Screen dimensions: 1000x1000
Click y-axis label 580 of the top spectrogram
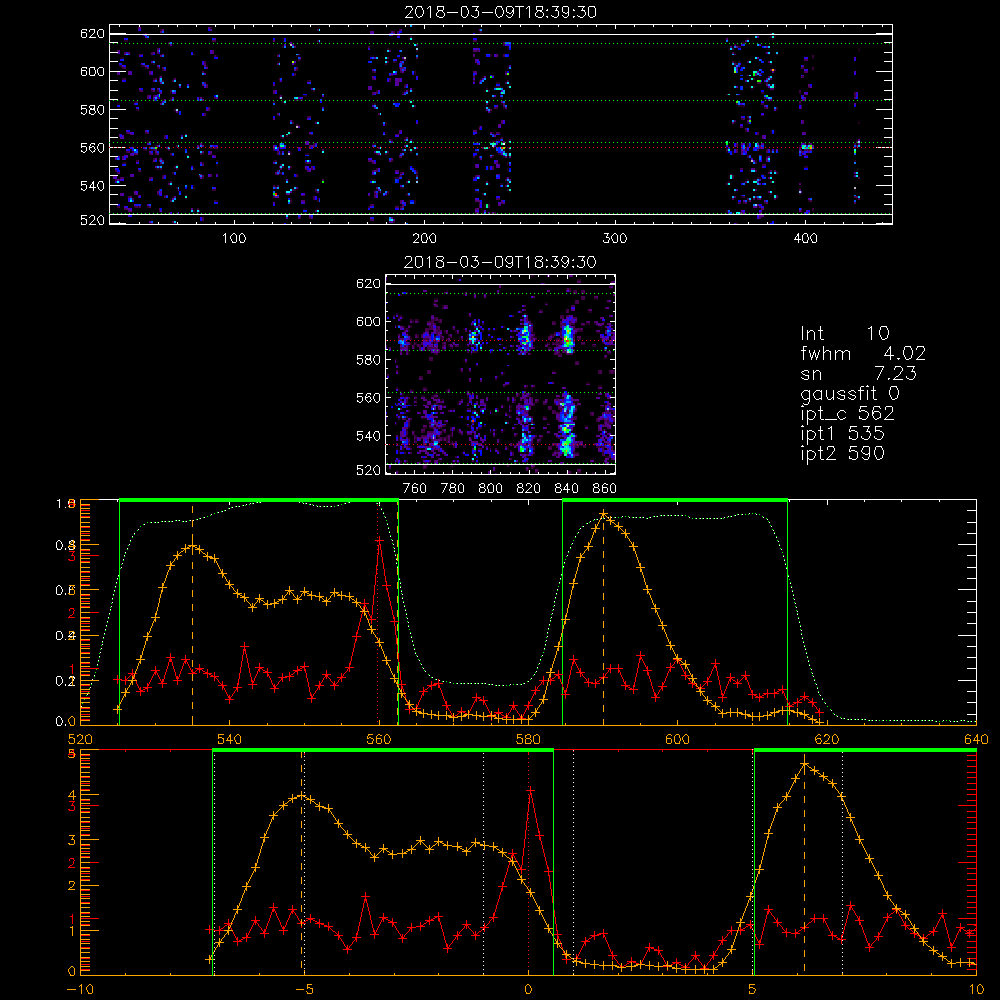(92, 110)
